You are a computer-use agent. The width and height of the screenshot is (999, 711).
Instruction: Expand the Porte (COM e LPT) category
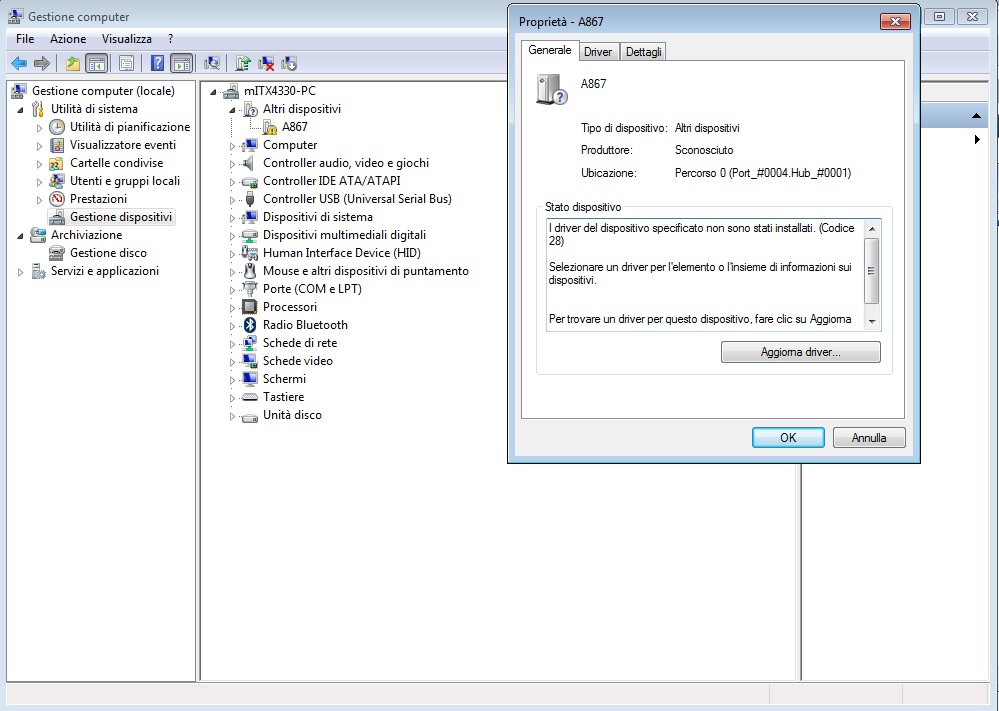tap(233, 290)
